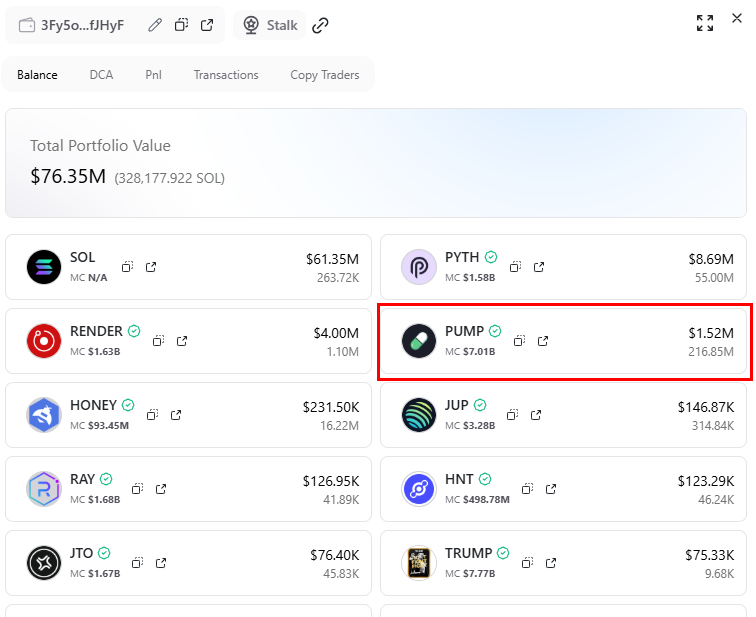Click the Stalk button
756x617 pixels.
270,25
